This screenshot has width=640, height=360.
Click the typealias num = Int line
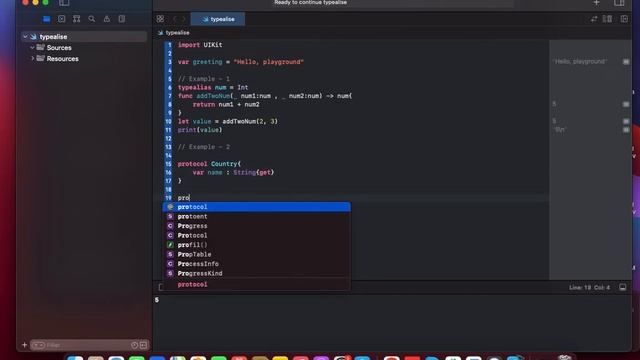point(213,87)
